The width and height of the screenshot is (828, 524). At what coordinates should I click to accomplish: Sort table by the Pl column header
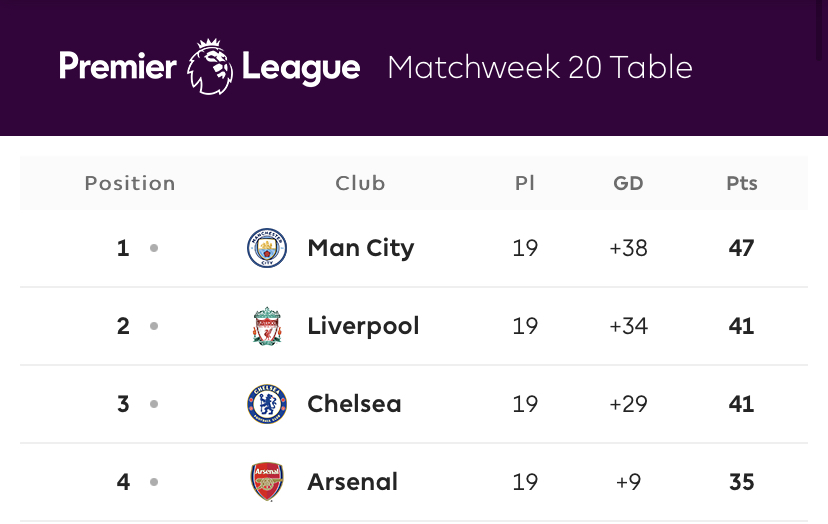(525, 183)
